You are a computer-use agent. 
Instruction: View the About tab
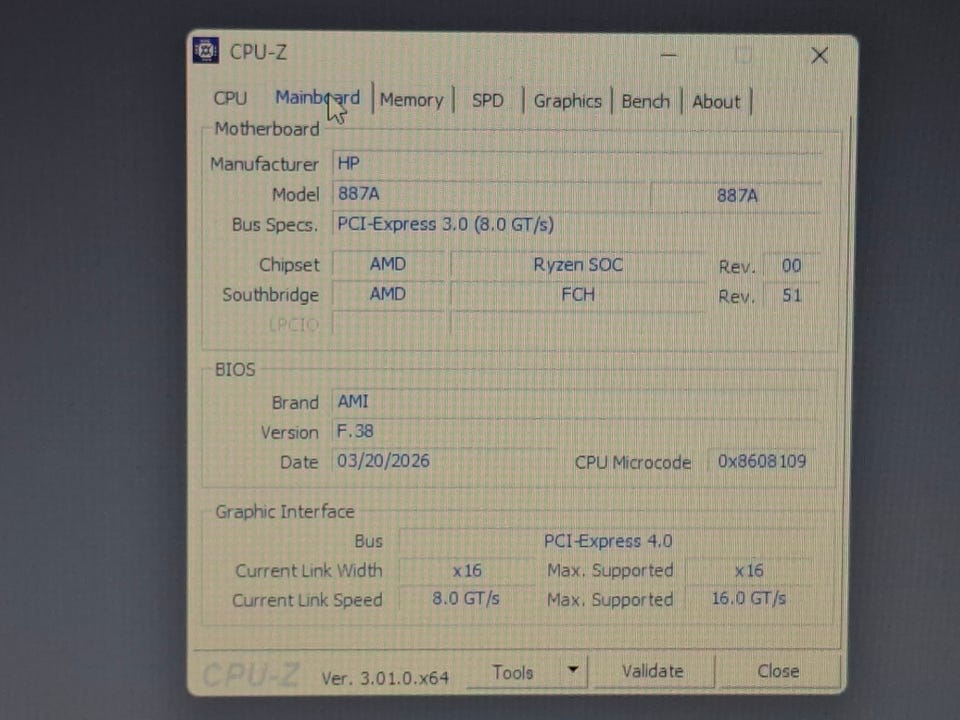point(716,102)
